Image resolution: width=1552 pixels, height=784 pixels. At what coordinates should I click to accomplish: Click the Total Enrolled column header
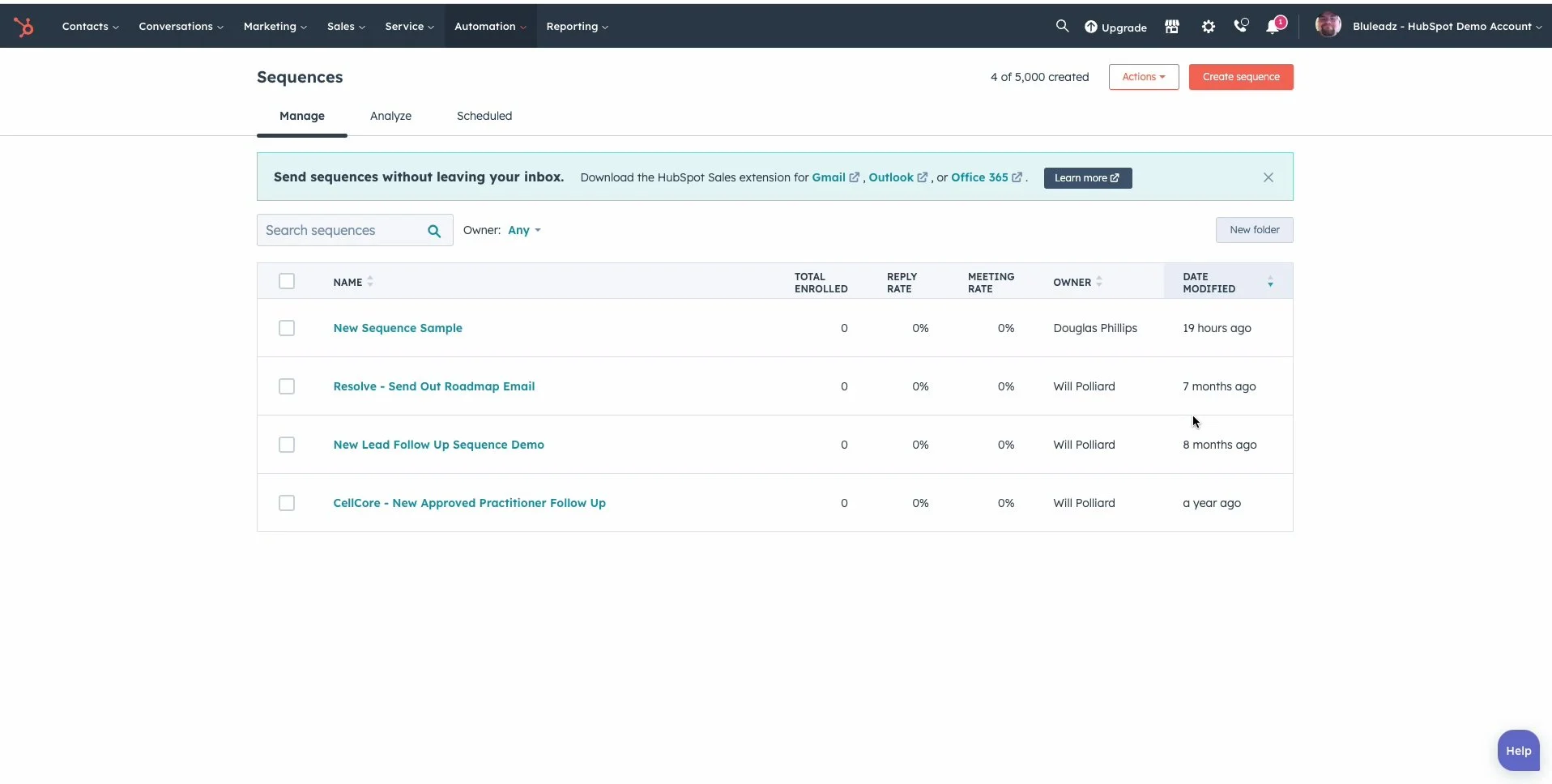[x=821, y=282]
